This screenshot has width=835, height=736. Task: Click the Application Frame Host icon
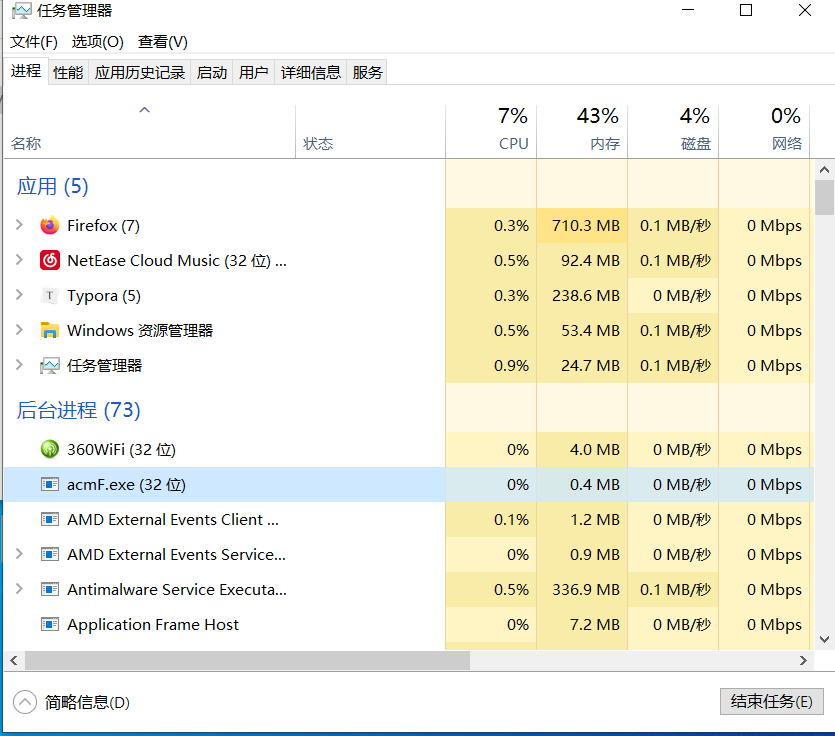pyautogui.click(x=50, y=624)
